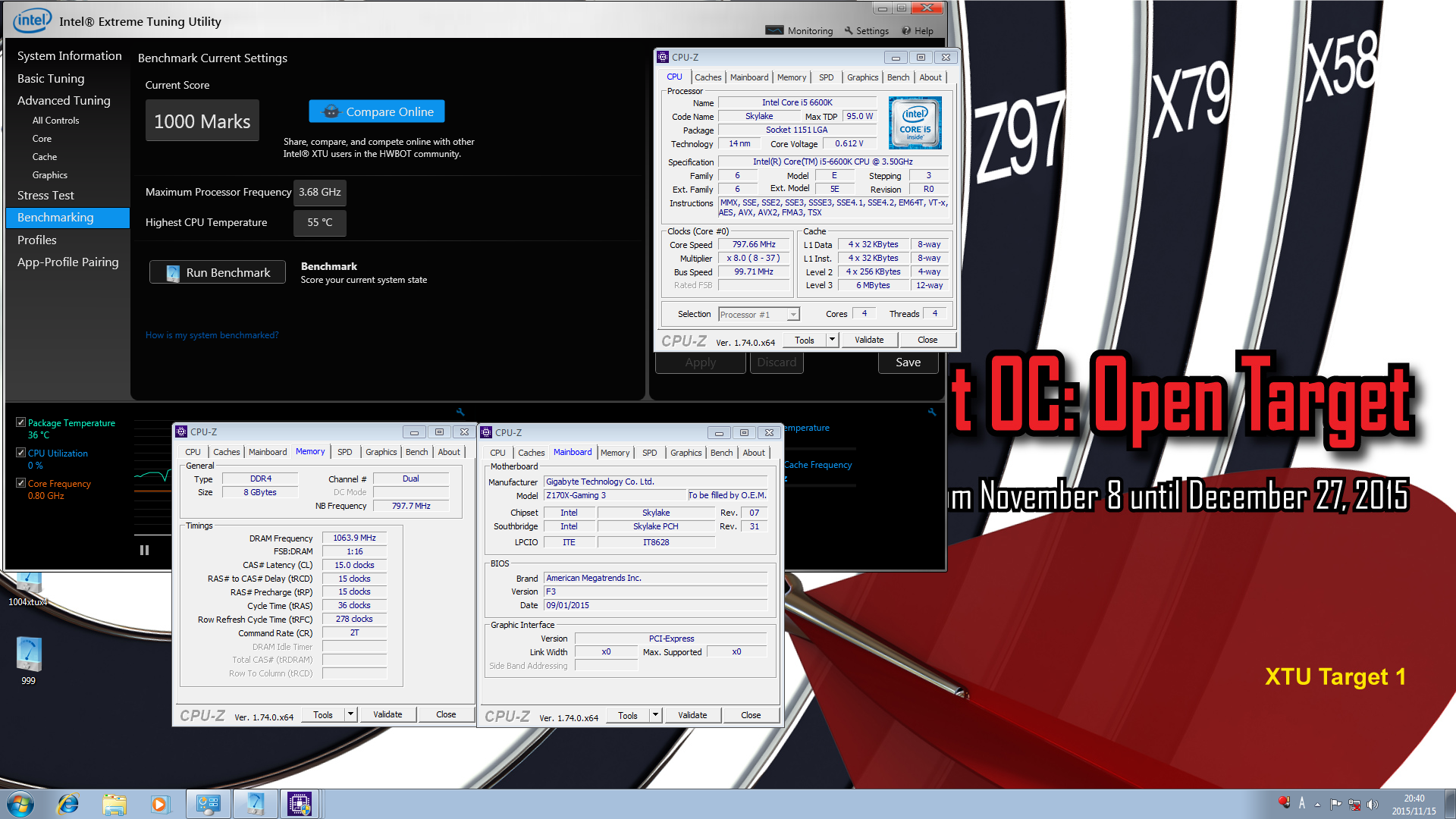Open the Action Center flag tray icon
1456x819 pixels.
coord(1335,805)
